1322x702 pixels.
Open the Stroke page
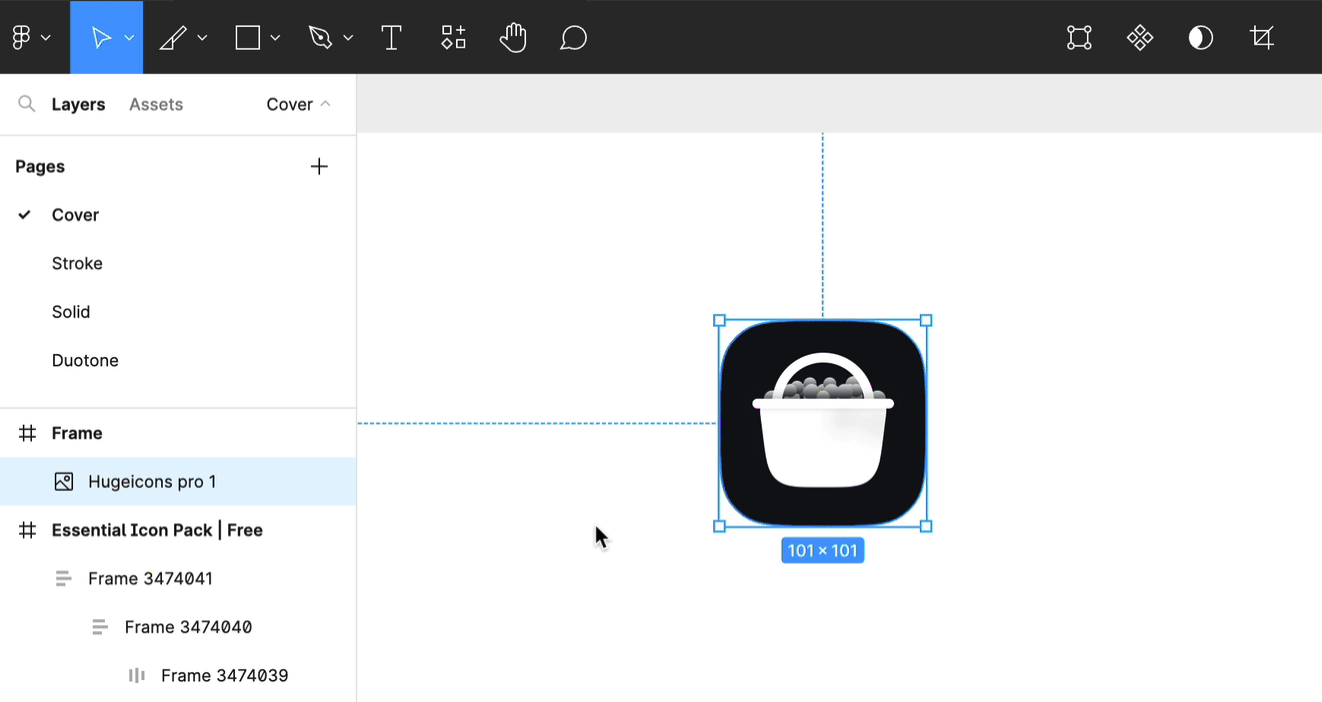pos(77,263)
